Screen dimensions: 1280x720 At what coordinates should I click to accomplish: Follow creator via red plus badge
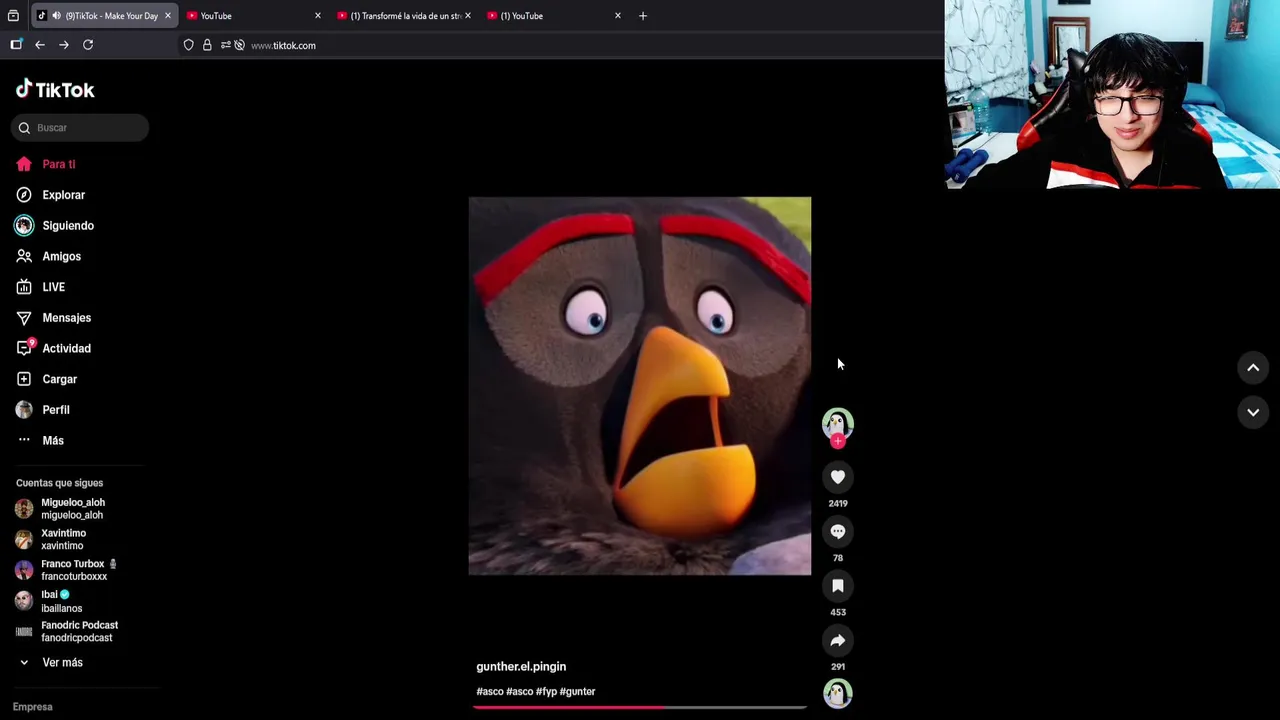pos(838,442)
